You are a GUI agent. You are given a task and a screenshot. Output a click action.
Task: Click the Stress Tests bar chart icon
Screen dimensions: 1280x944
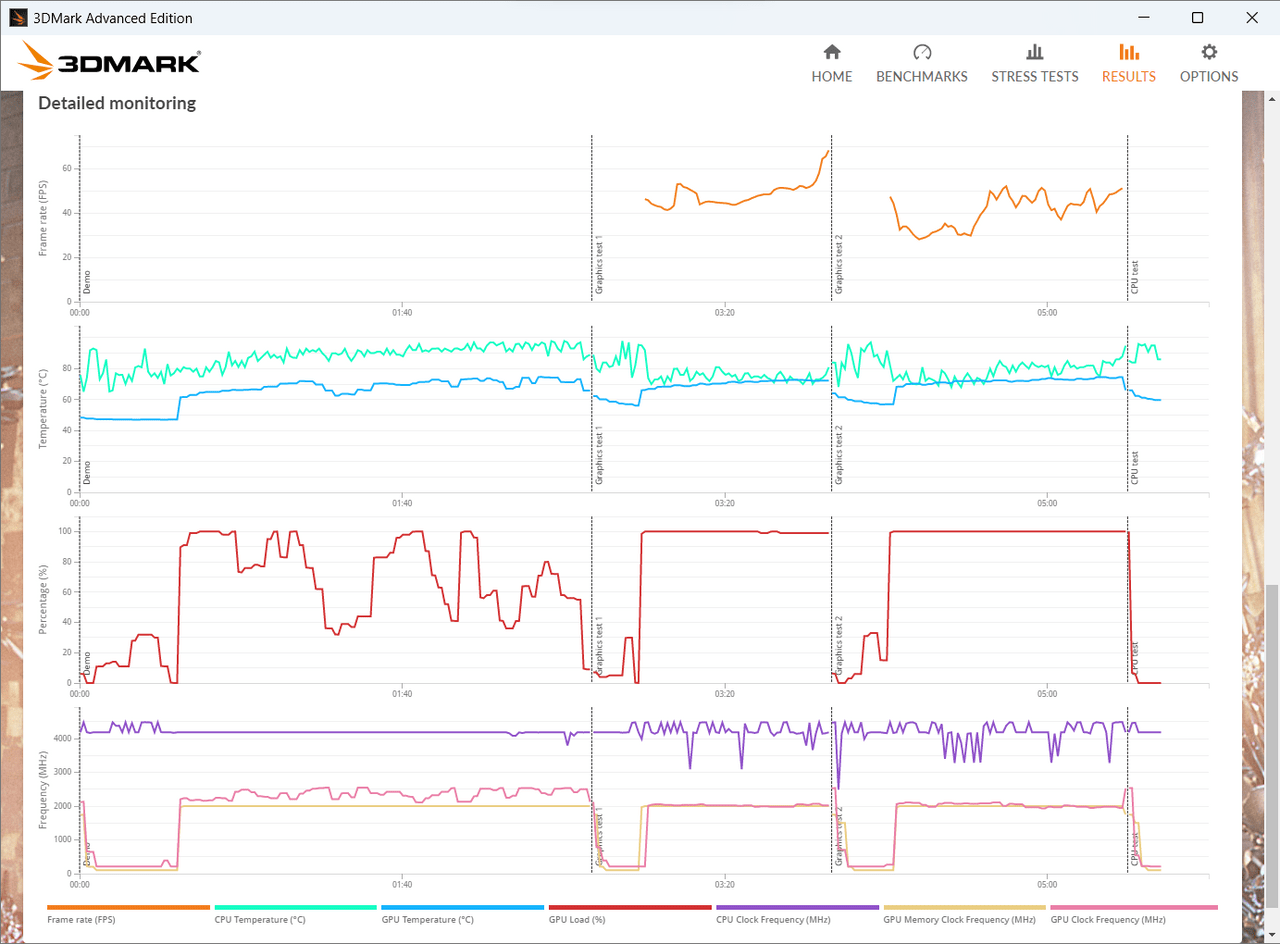coord(1035,52)
